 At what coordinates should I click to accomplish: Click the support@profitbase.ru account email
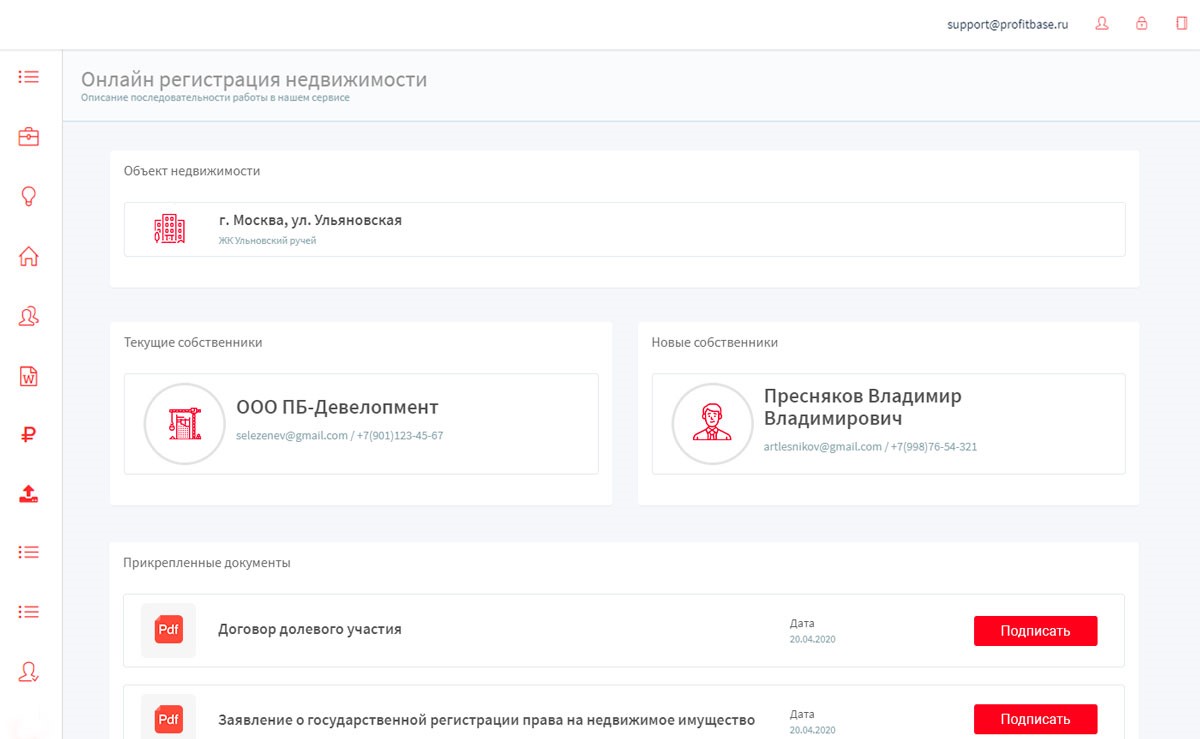coord(1007,25)
